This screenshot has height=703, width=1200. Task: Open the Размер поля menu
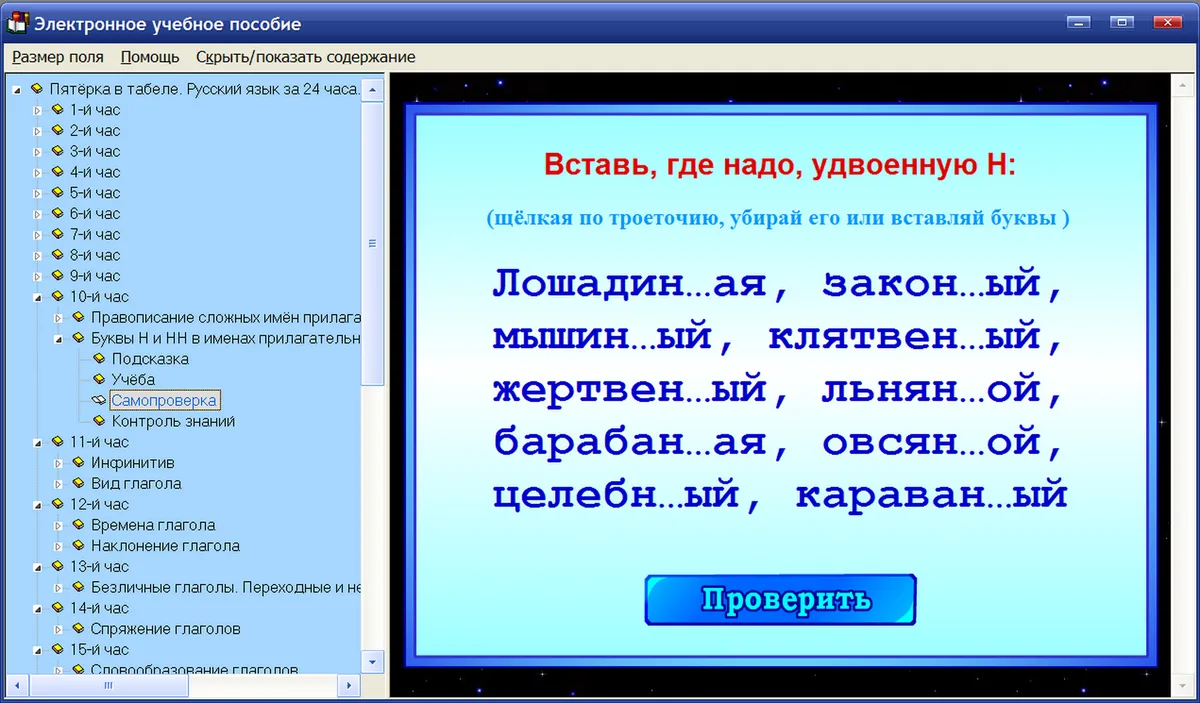(58, 57)
